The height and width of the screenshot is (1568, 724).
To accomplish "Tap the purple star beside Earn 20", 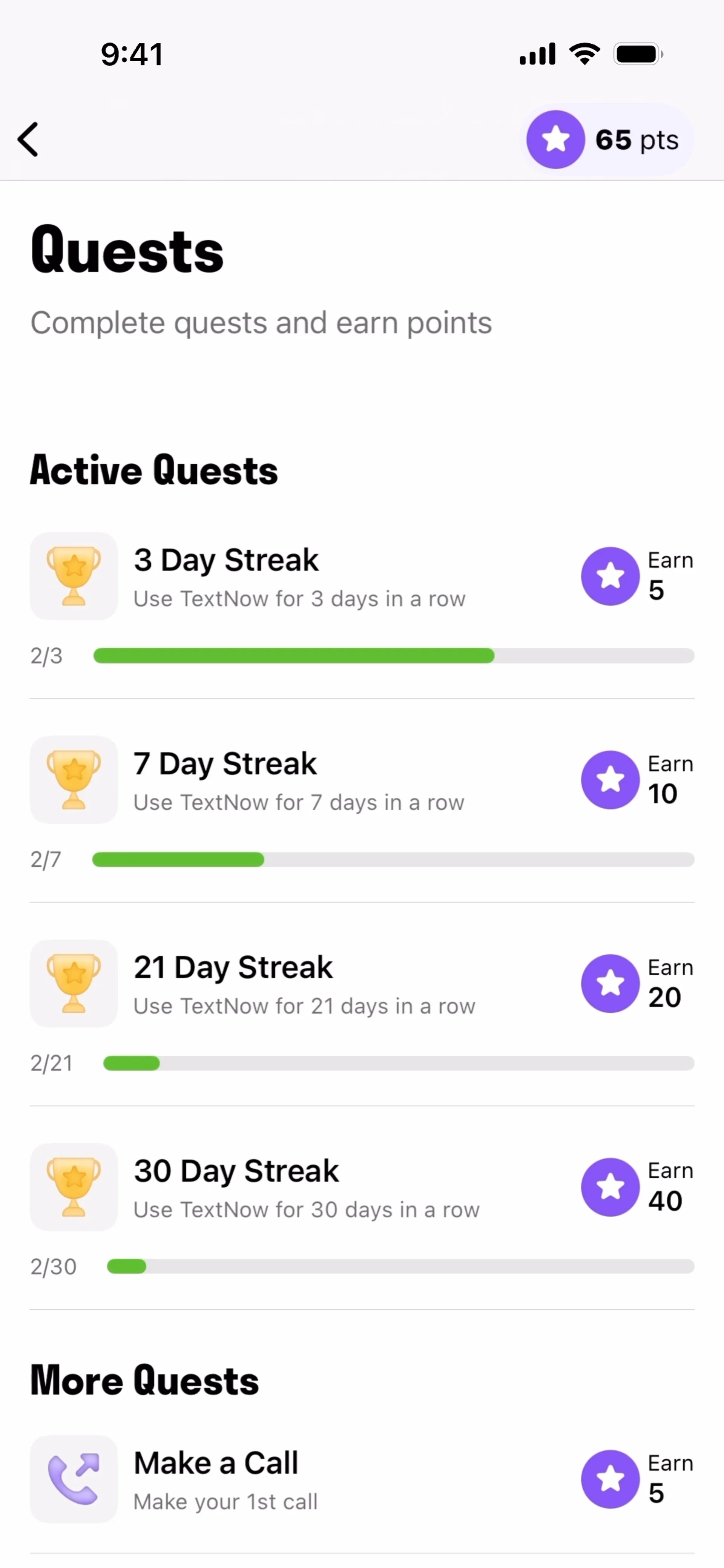I will 610,984.
